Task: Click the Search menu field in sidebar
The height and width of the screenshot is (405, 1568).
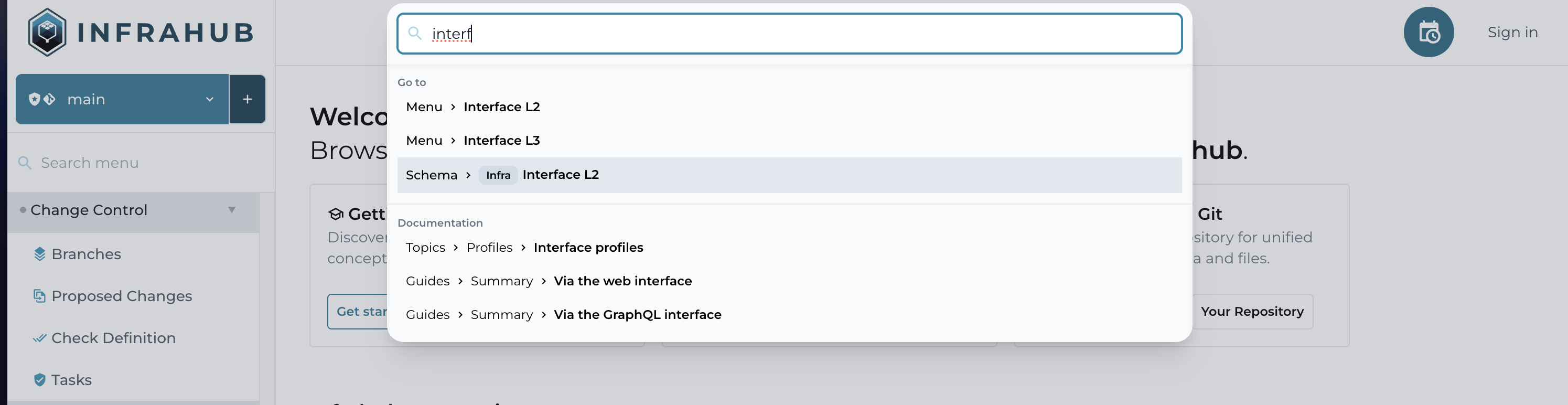Action: tap(140, 163)
